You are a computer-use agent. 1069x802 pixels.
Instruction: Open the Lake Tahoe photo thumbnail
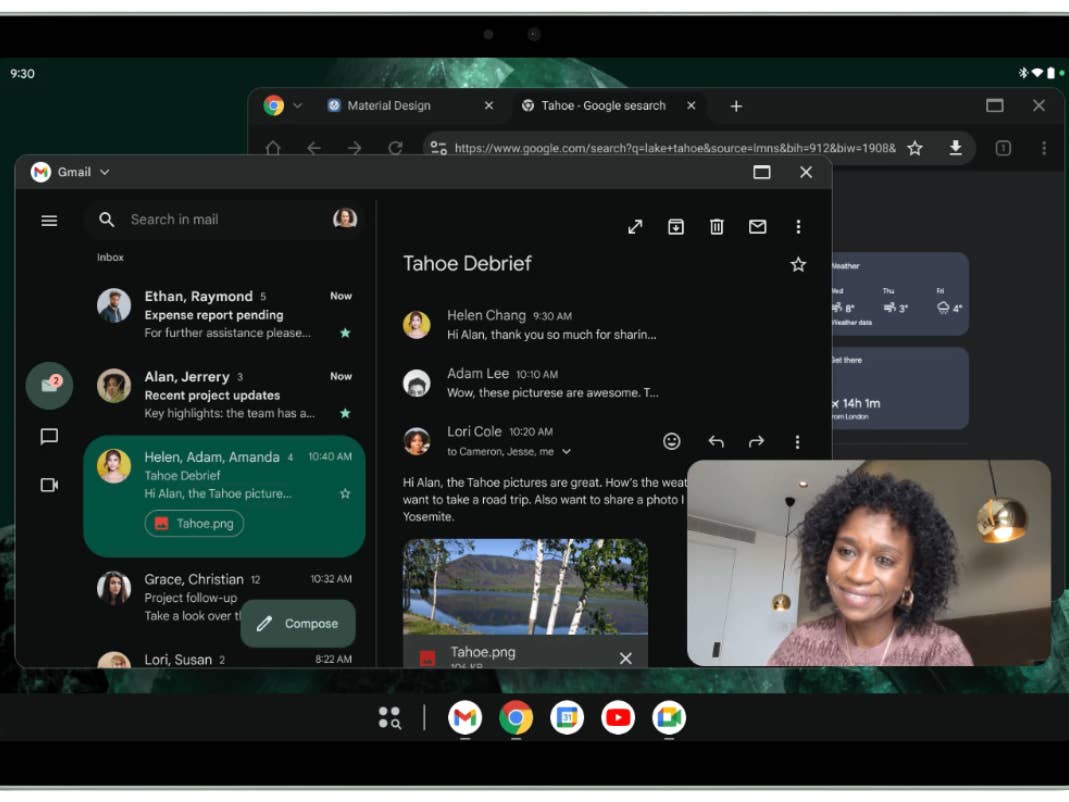coord(525,586)
